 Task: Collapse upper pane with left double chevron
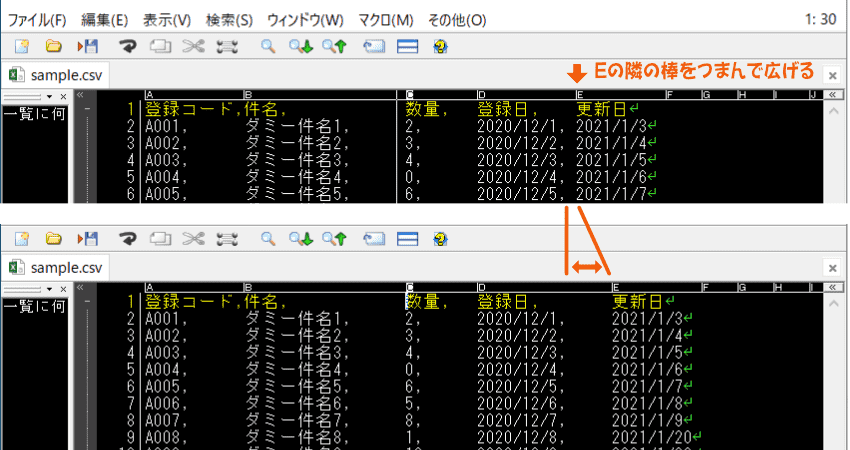[x=80, y=95]
